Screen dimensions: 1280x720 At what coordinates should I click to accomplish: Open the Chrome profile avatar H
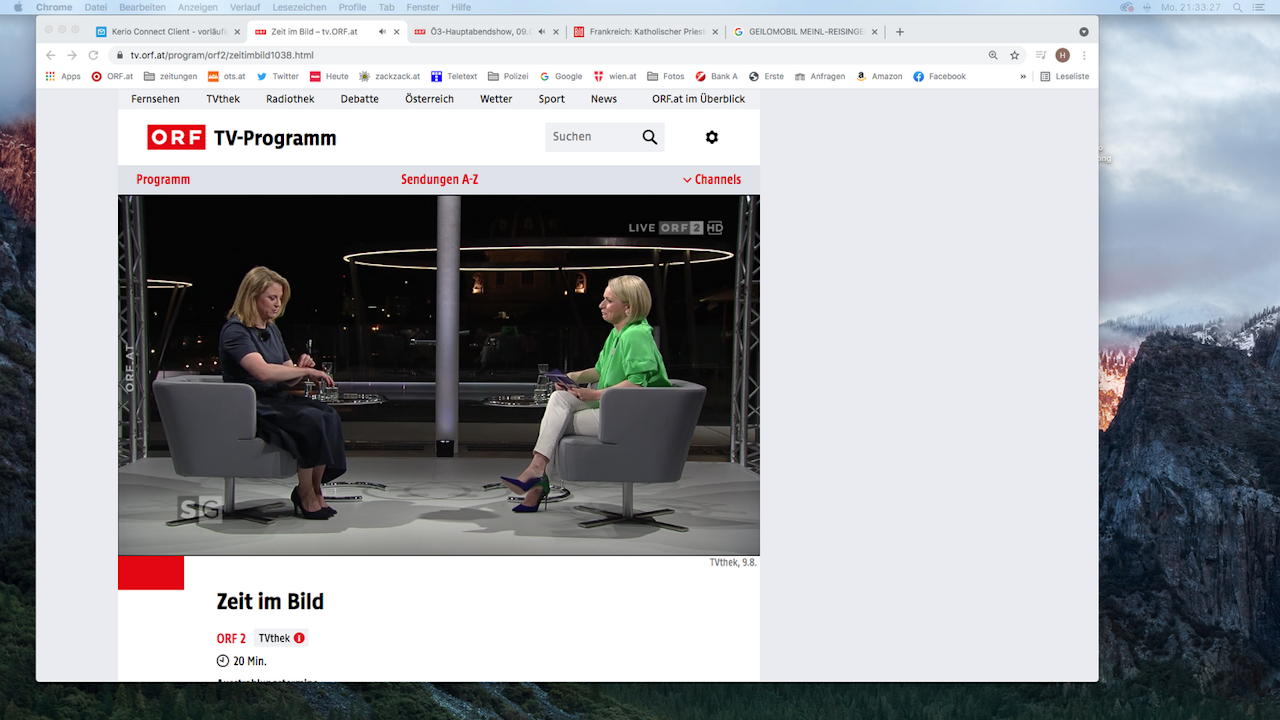[1062, 55]
